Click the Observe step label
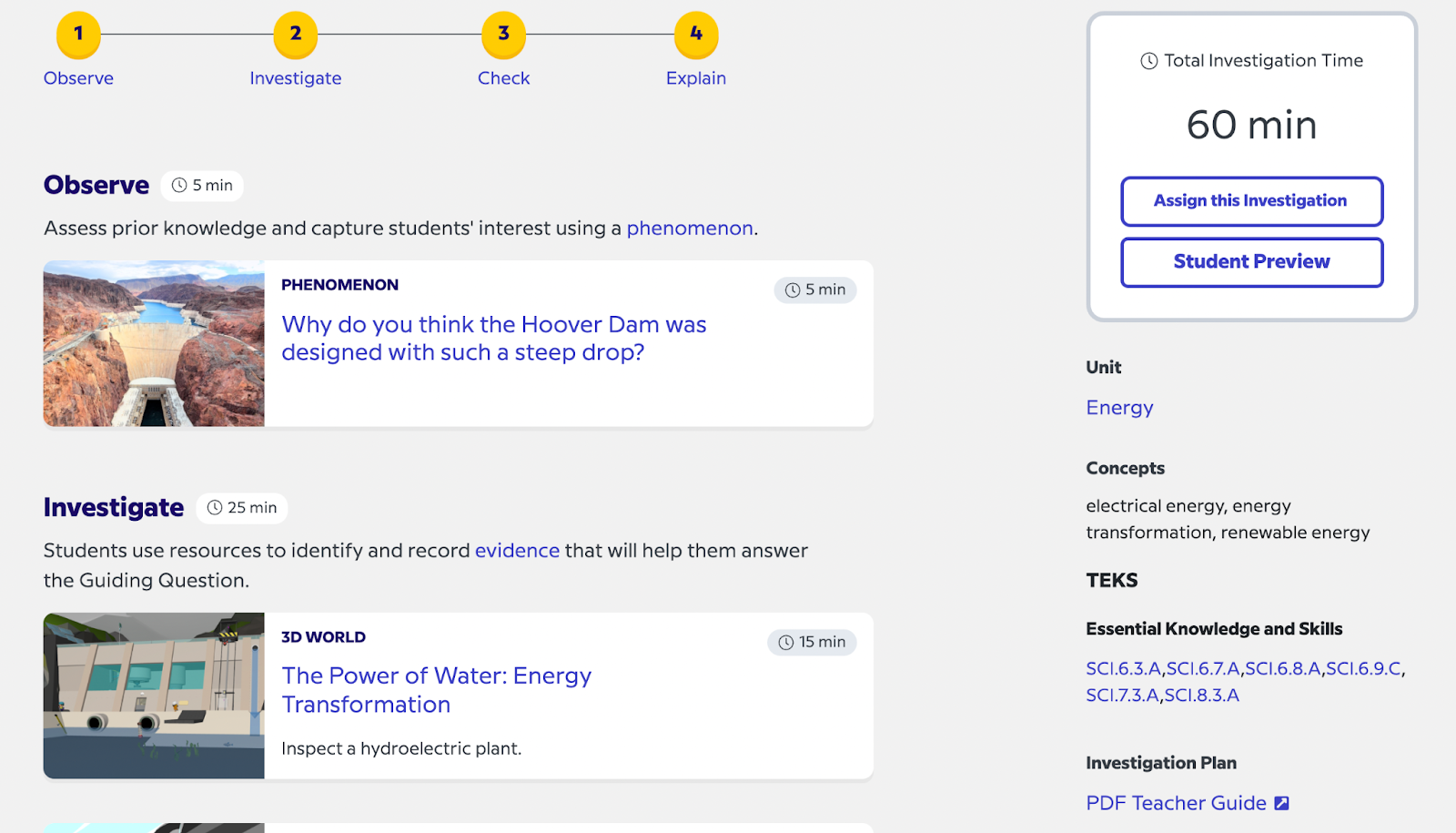Screen dimensions: 1456x833 78,78
